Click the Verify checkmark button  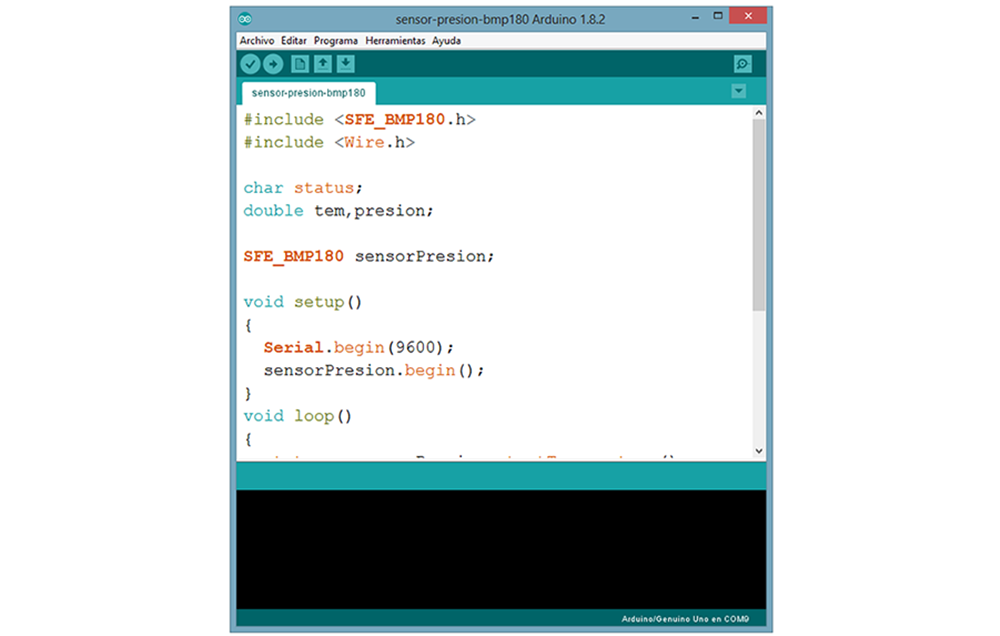point(250,64)
